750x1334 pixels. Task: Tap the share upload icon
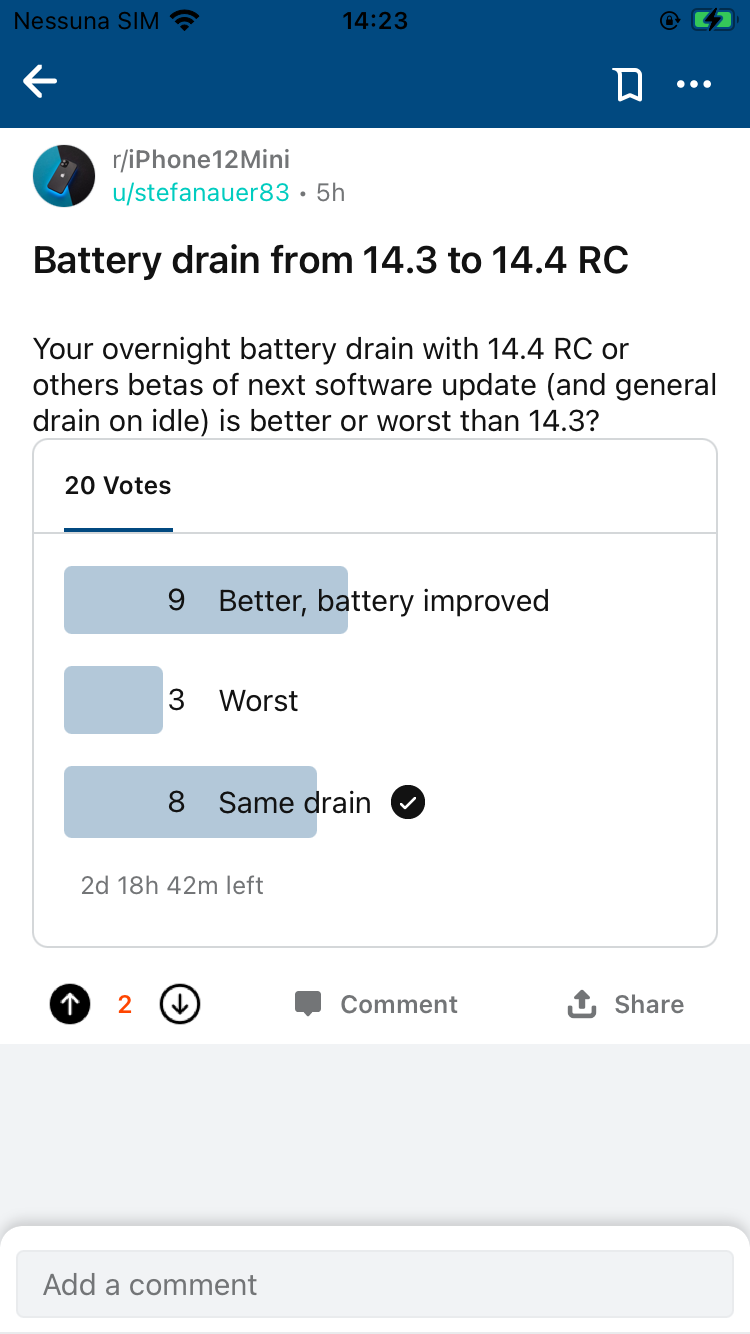coord(582,1004)
